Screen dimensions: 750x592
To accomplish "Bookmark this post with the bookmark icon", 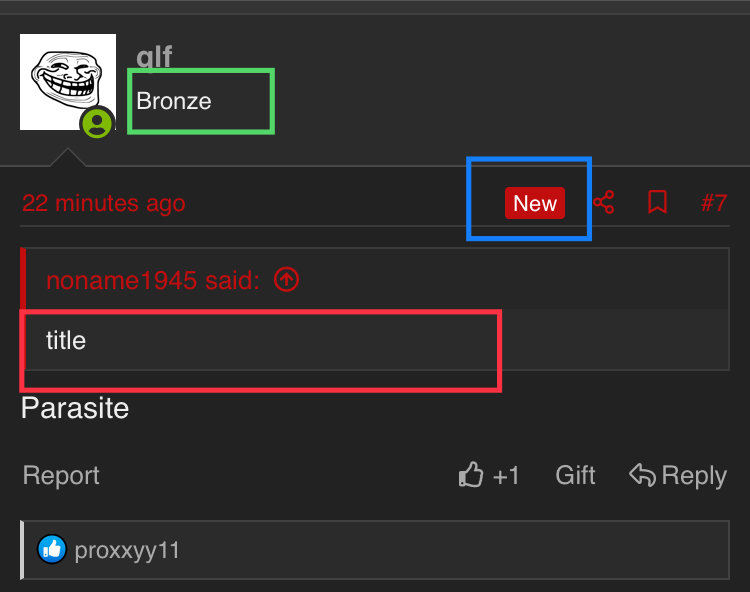I will pos(657,202).
